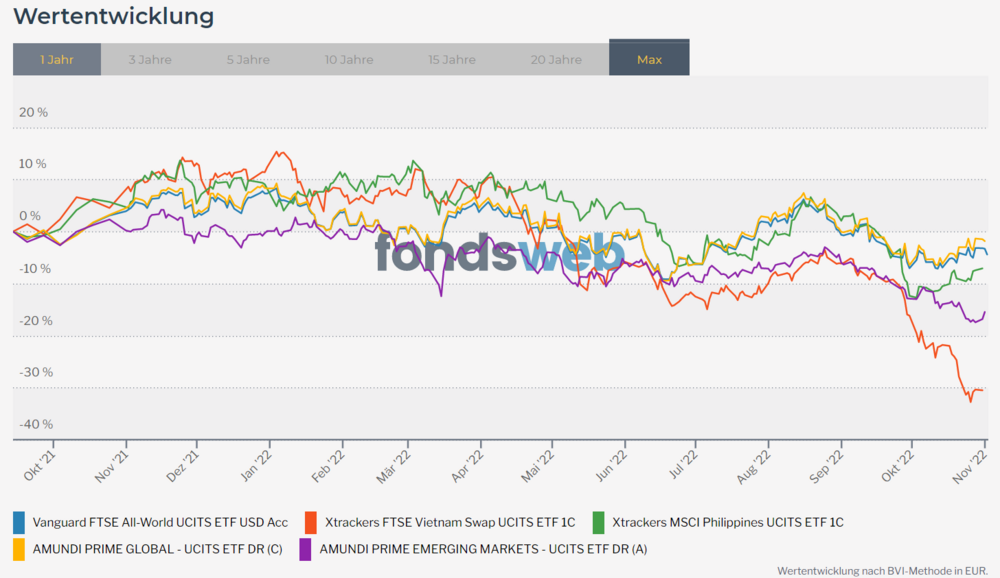Click the Feb '22 axis label
This screenshot has width=1000, height=578.
[x=328, y=465]
